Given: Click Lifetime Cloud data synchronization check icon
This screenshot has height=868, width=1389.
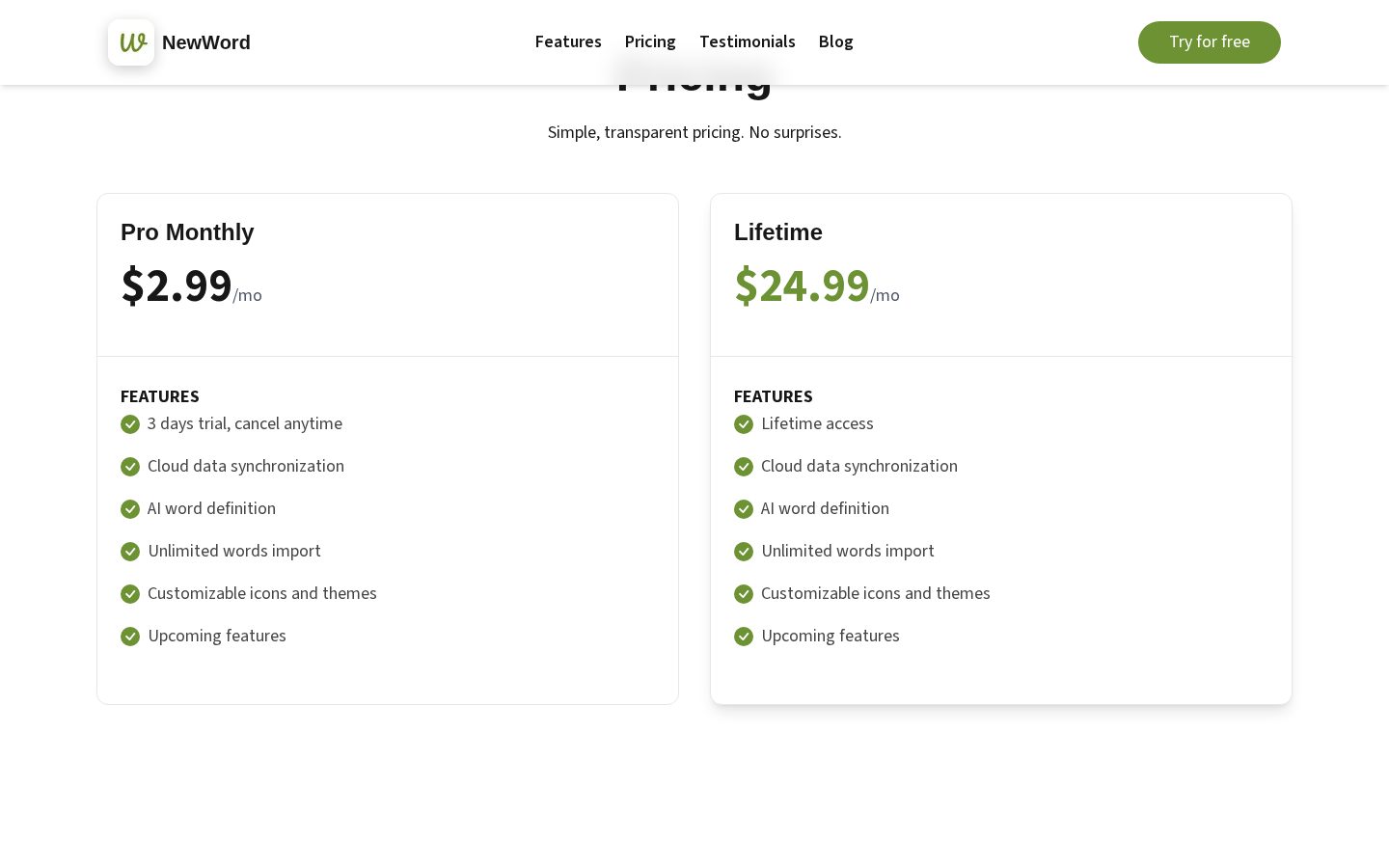Looking at the screenshot, I should (744, 467).
